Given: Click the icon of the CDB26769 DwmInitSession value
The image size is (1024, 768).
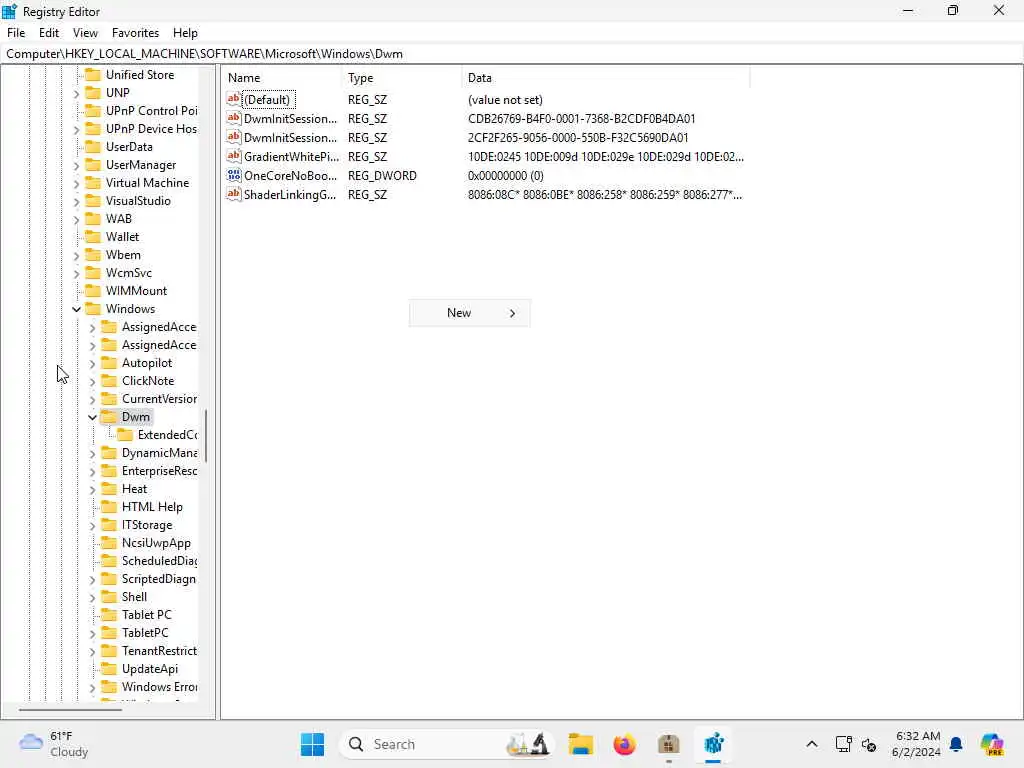Looking at the screenshot, I should [234, 118].
